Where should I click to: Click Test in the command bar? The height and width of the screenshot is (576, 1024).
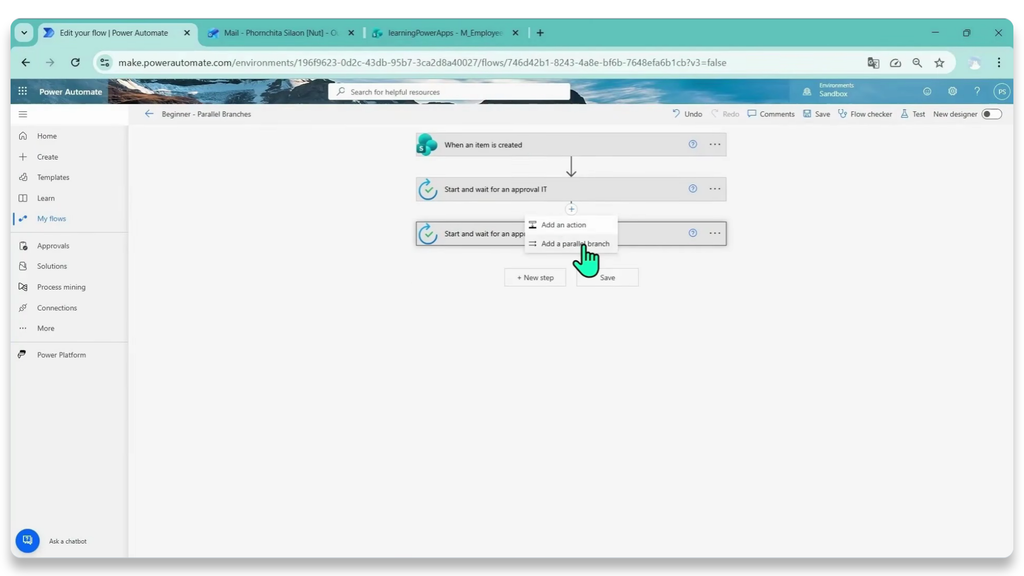pos(912,114)
